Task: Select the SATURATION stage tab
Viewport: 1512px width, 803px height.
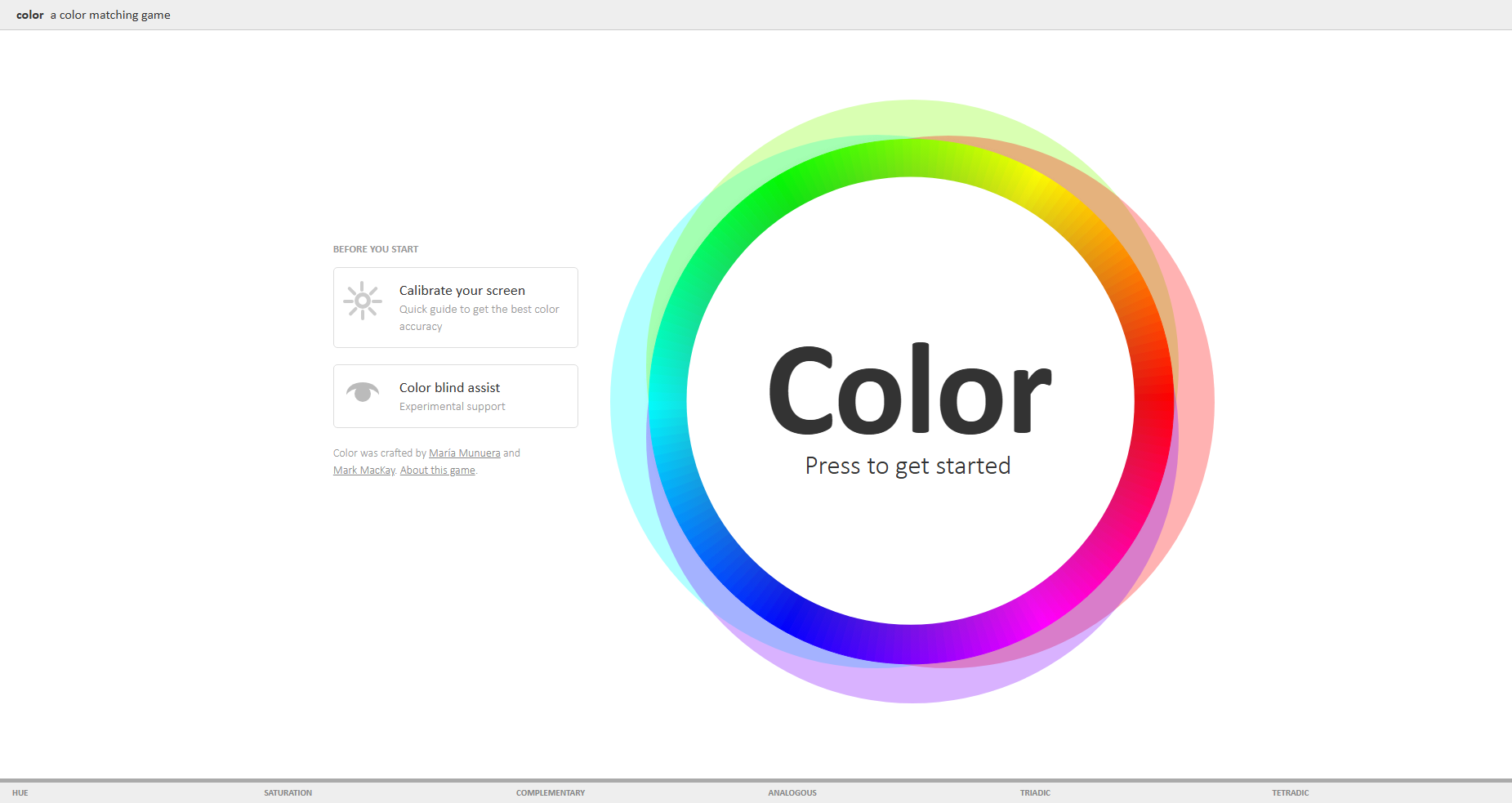Action: (x=288, y=793)
